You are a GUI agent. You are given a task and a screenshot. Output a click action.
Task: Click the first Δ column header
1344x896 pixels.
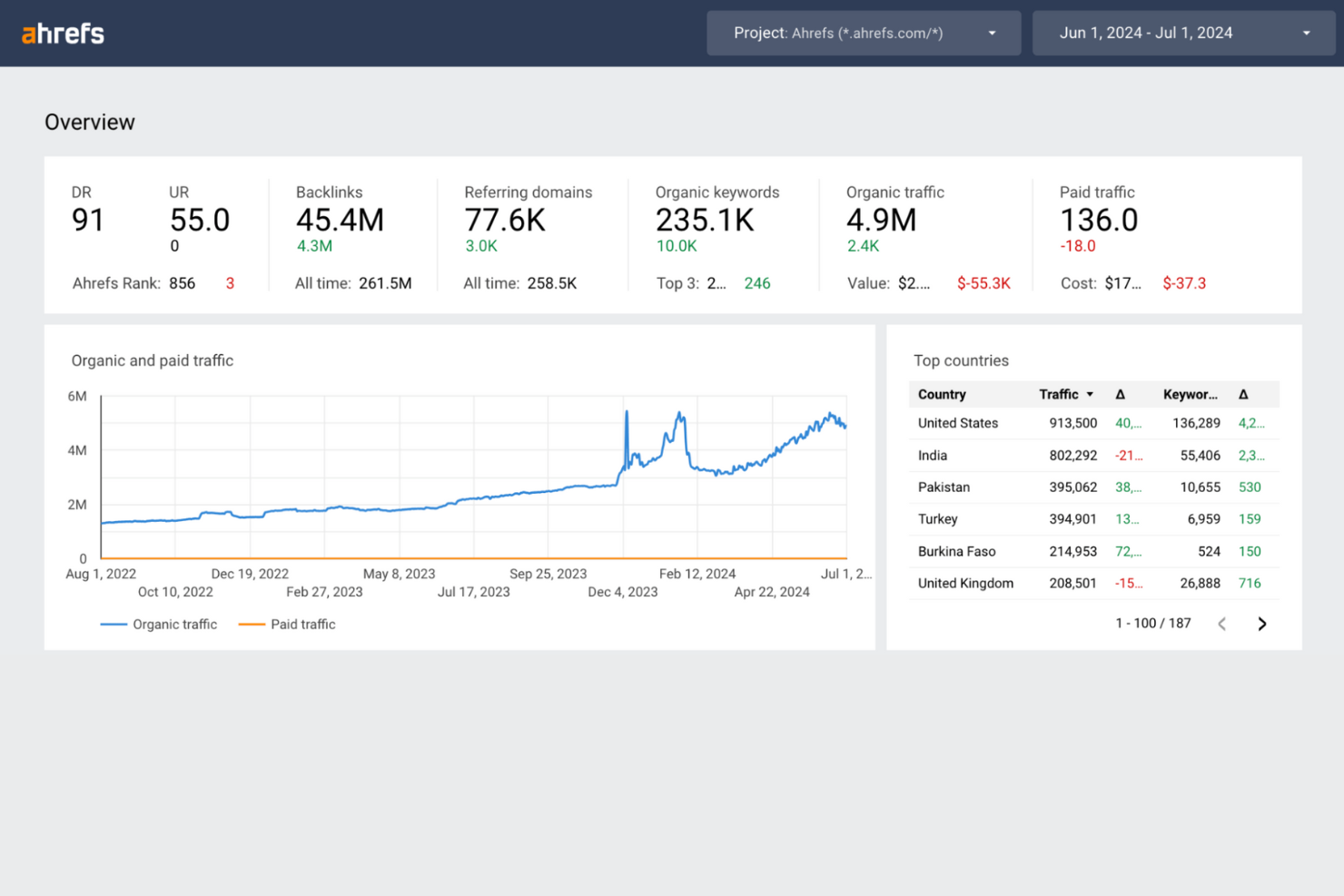[x=1121, y=394]
